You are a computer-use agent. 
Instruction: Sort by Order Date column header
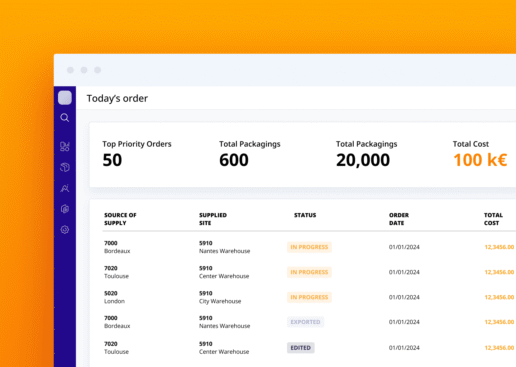(399, 219)
